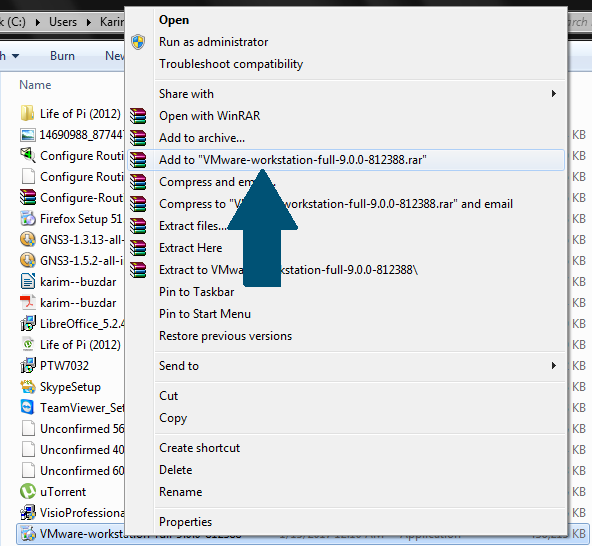Click the WinRAR icon beside Open with WinRAR
Viewport: 592px width, 546px height.
pyautogui.click(x=138, y=116)
